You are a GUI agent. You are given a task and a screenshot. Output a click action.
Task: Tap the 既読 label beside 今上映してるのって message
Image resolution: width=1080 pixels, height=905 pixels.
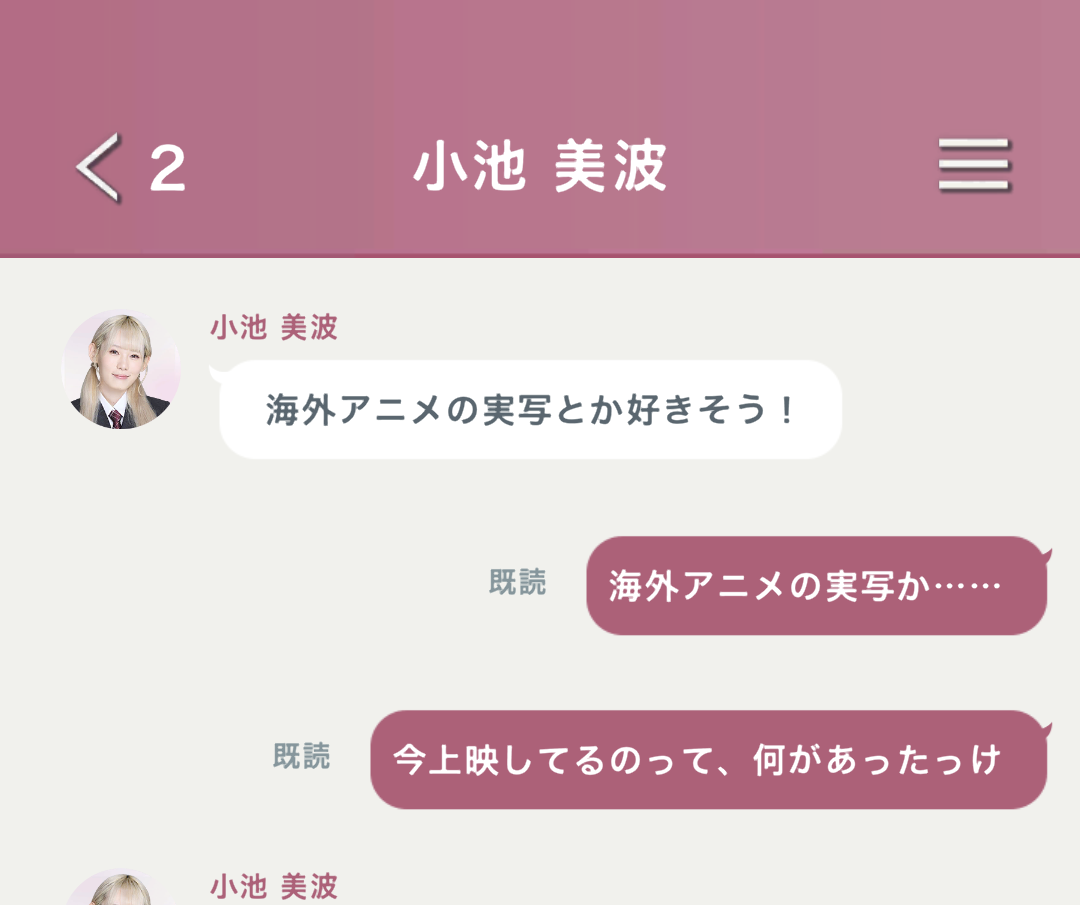click(x=301, y=756)
